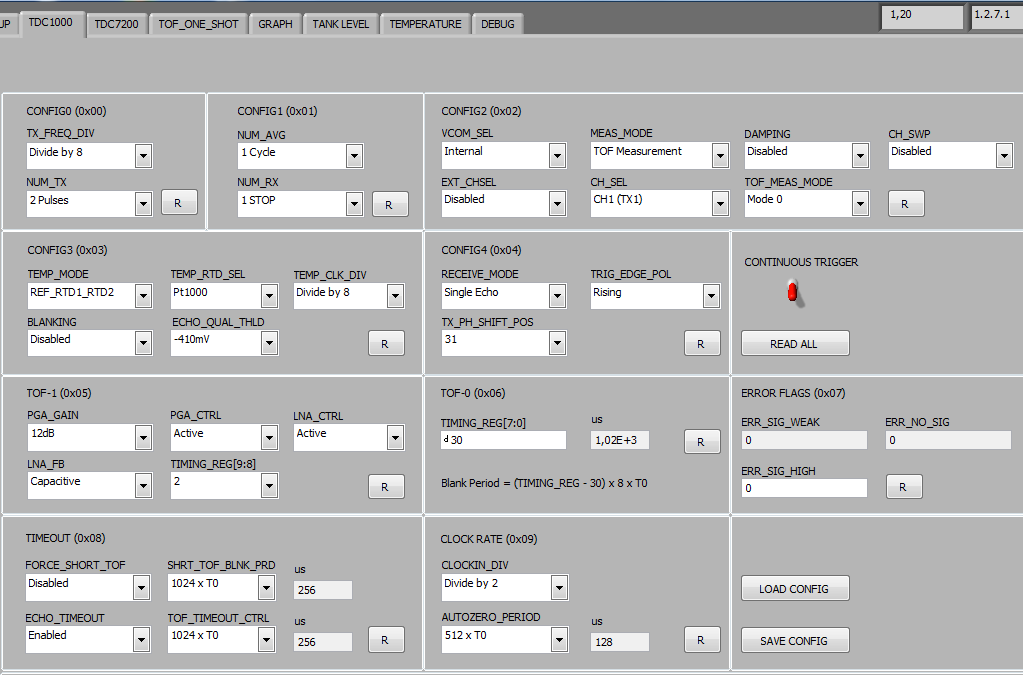Screen dimensions: 1023x675
Task: Open the LNA_FB dropdown
Action: 90,485
